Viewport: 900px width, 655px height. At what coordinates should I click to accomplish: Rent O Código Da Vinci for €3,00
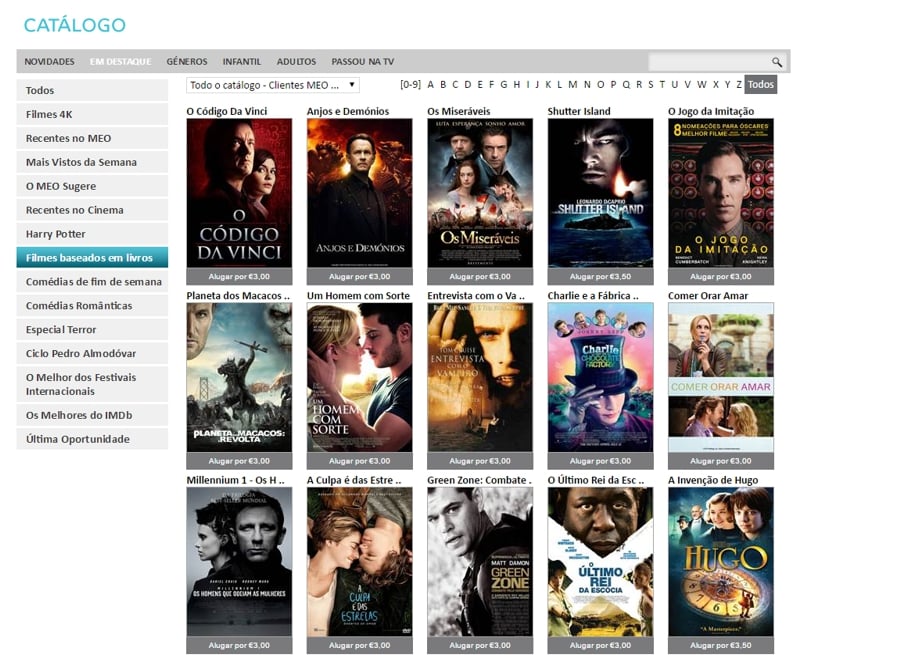pyautogui.click(x=239, y=277)
